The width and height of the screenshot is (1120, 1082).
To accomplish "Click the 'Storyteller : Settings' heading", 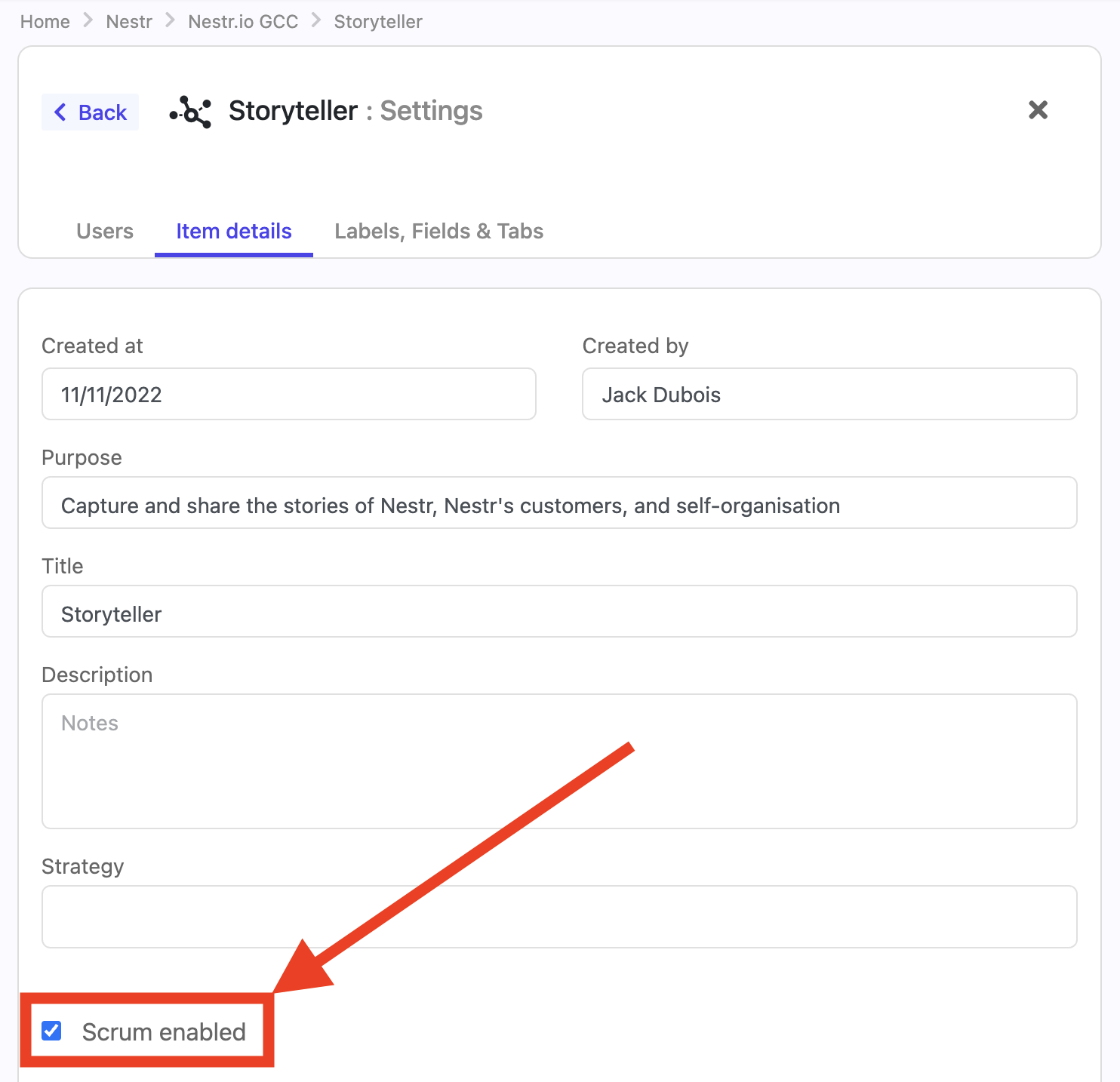I will coord(355,111).
